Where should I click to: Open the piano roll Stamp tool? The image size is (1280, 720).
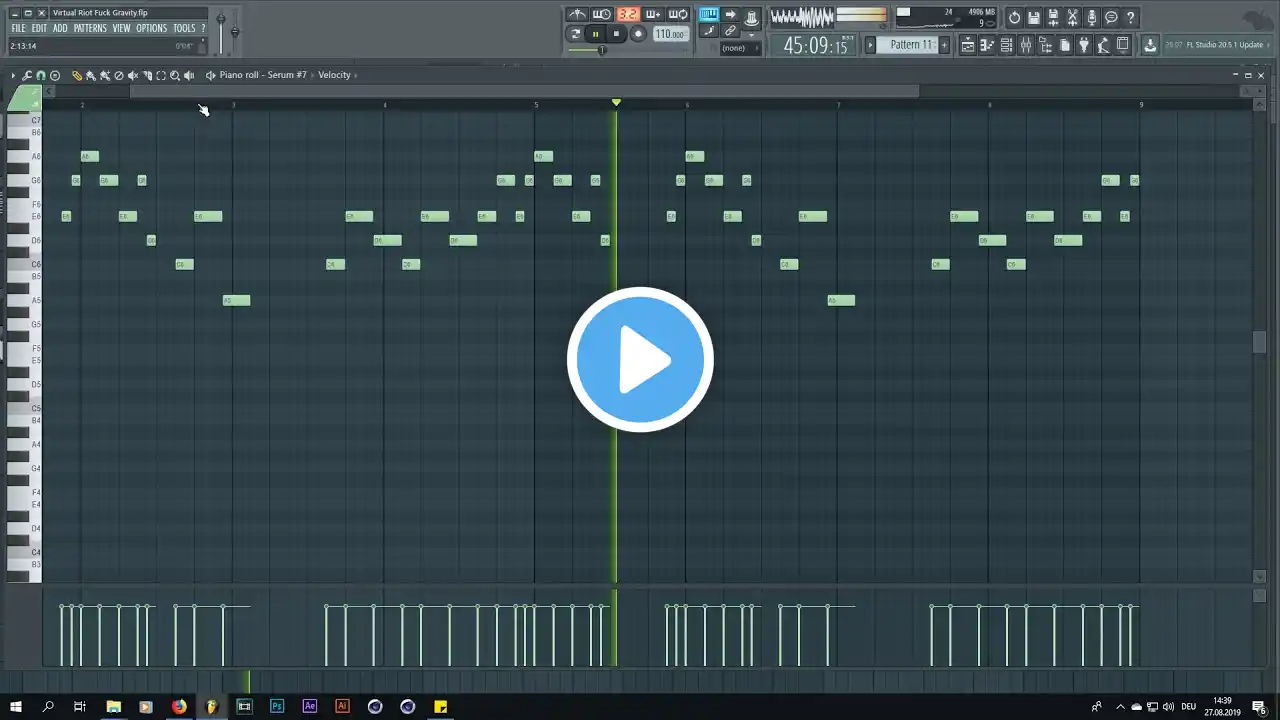[x=55, y=75]
